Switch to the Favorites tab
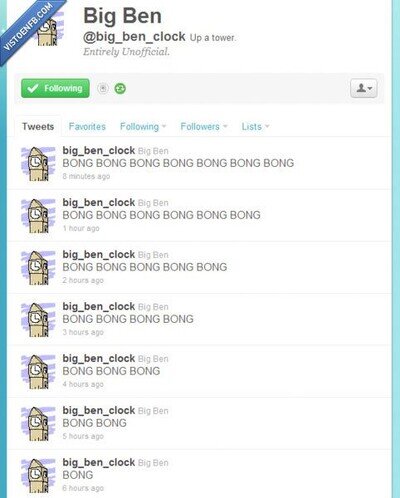Screen dimensions: 400x498 point(87,127)
